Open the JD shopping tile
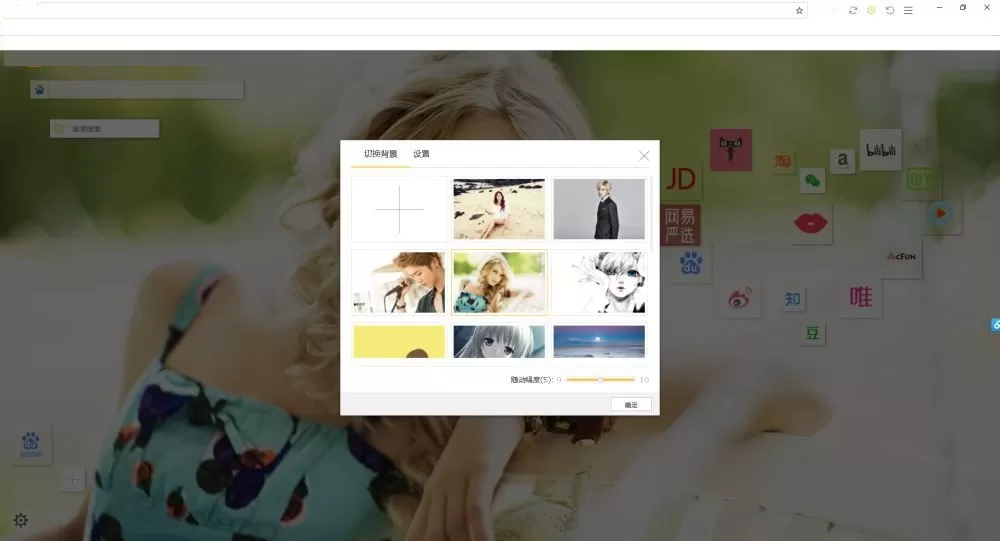This screenshot has height=541, width=1000. coord(680,179)
